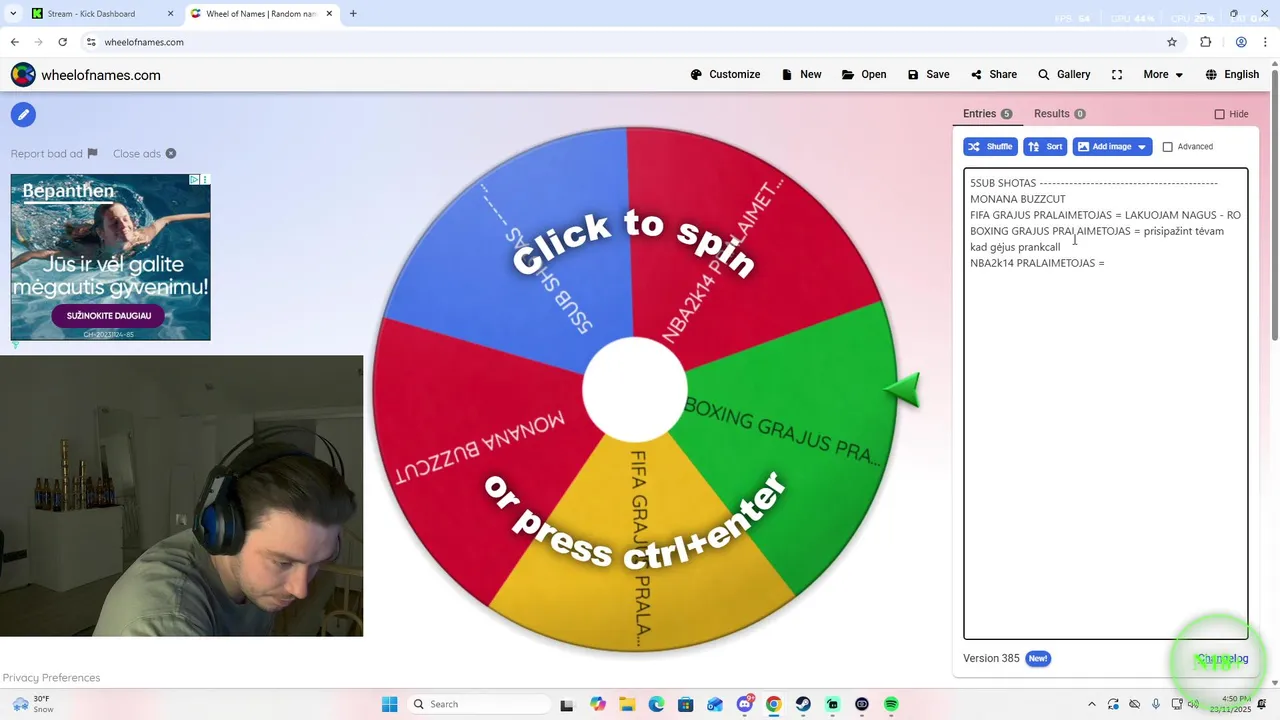Click the taskbar Search box
Image resolution: width=1280 pixels, height=720 pixels.
point(480,704)
